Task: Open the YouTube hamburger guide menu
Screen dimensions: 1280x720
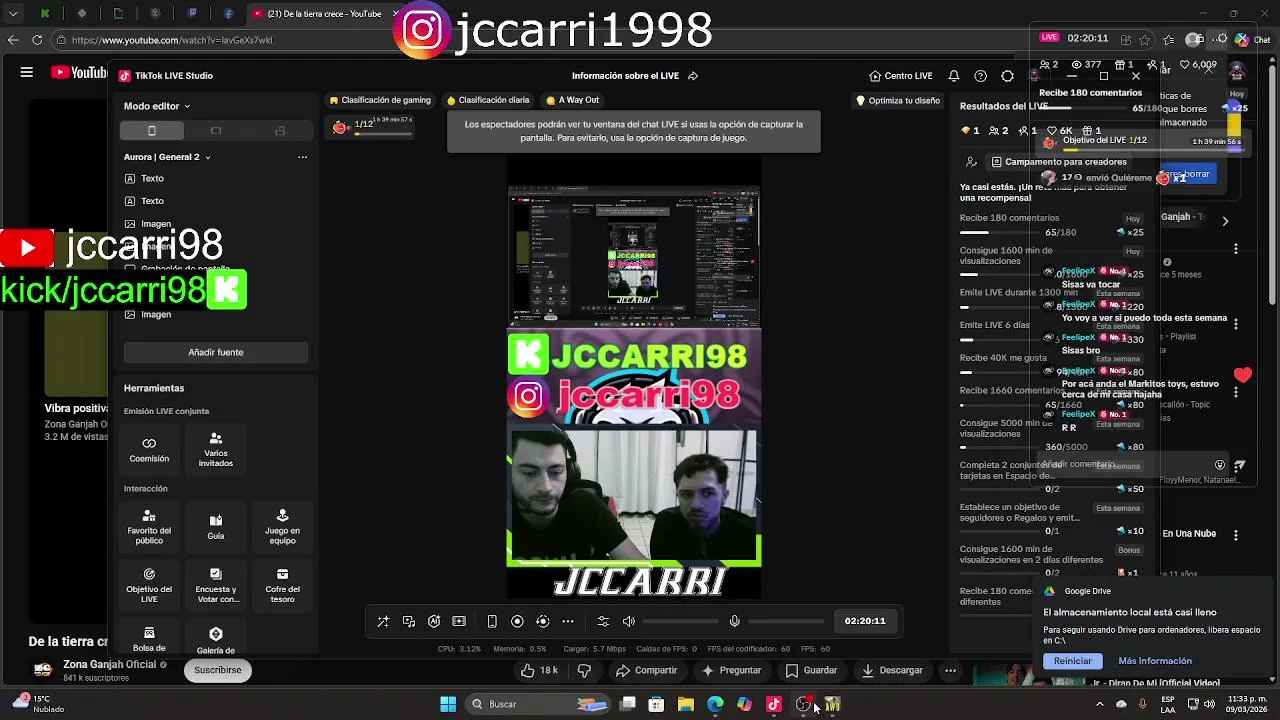Action: point(27,72)
